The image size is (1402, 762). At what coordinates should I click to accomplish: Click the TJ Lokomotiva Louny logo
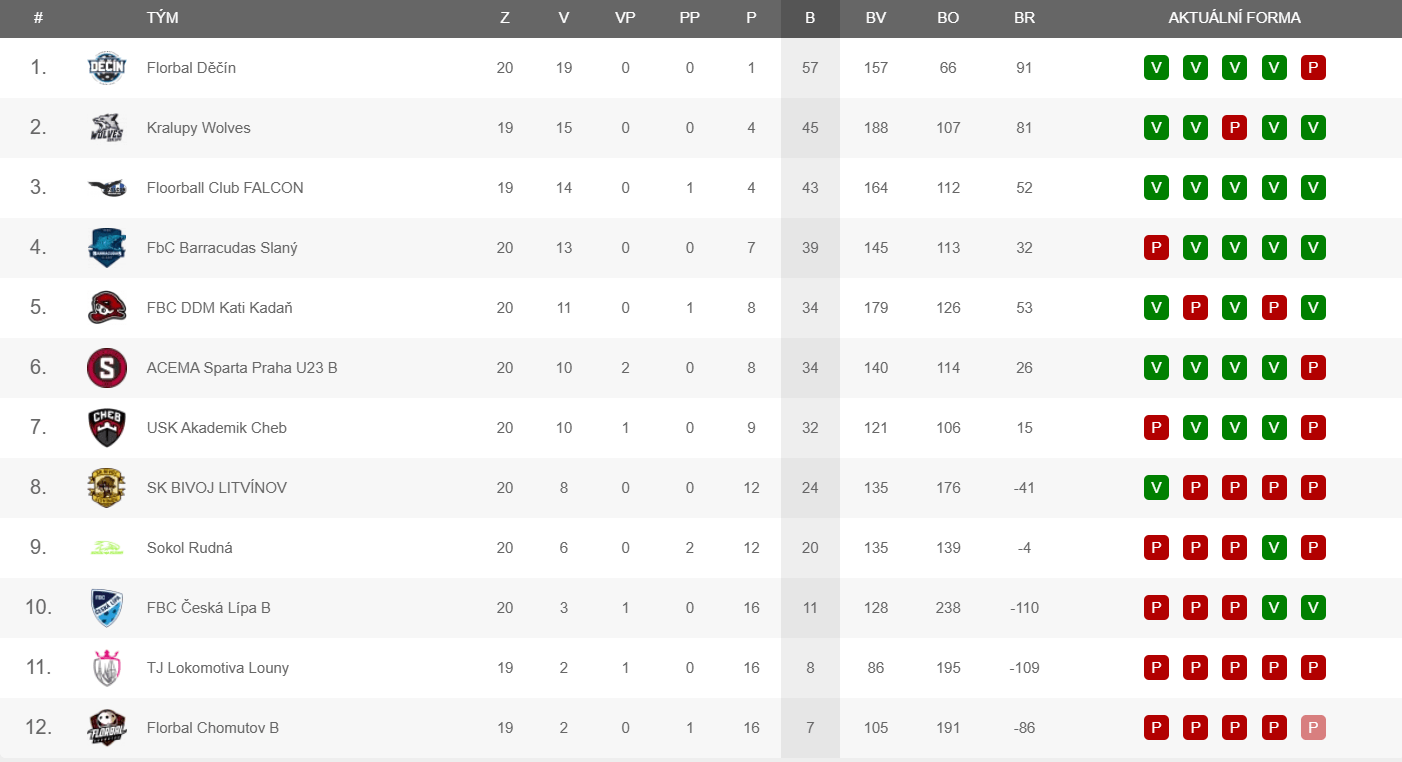pyautogui.click(x=107, y=668)
